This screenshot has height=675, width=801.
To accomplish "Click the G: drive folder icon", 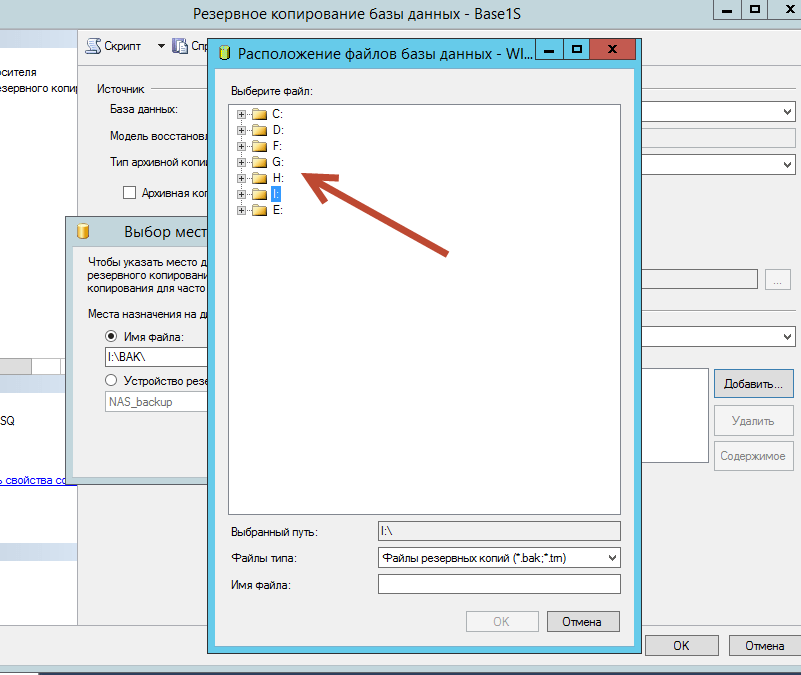I will point(259,162).
